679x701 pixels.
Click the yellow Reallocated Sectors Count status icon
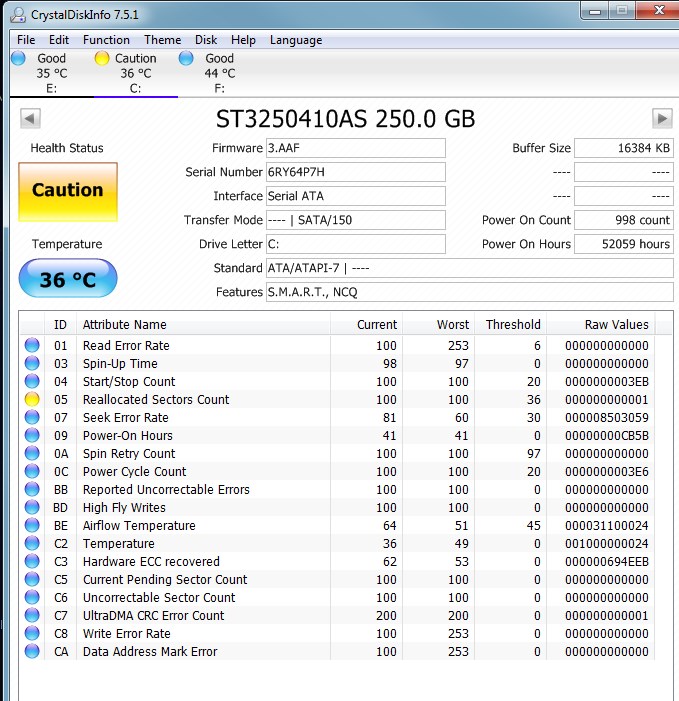tap(32, 400)
